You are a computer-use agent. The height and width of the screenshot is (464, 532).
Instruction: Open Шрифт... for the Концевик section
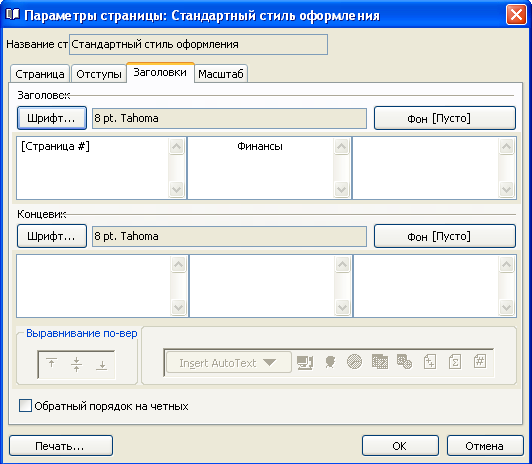click(52, 236)
